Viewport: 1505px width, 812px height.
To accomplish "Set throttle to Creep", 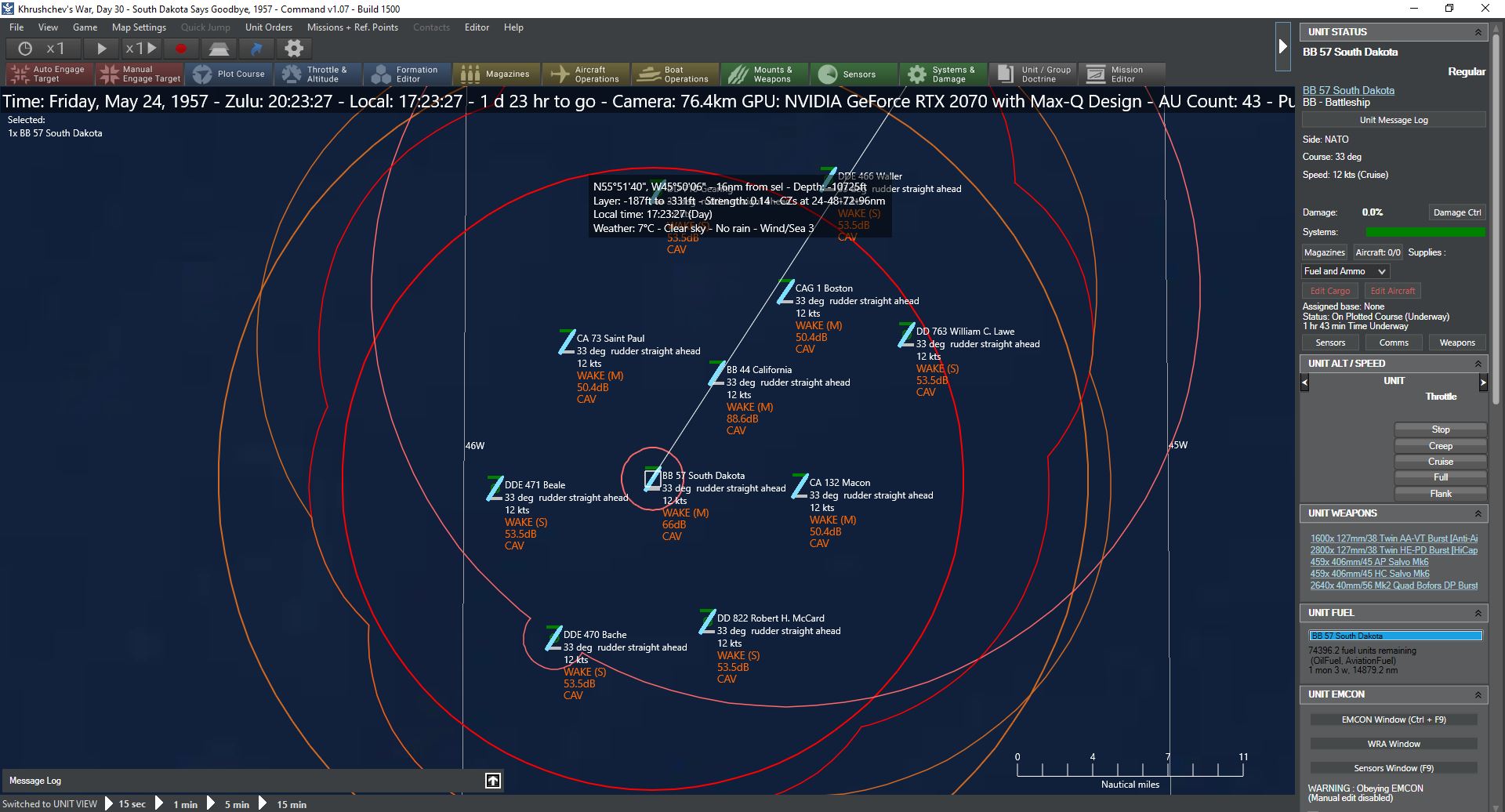I will coord(1441,446).
